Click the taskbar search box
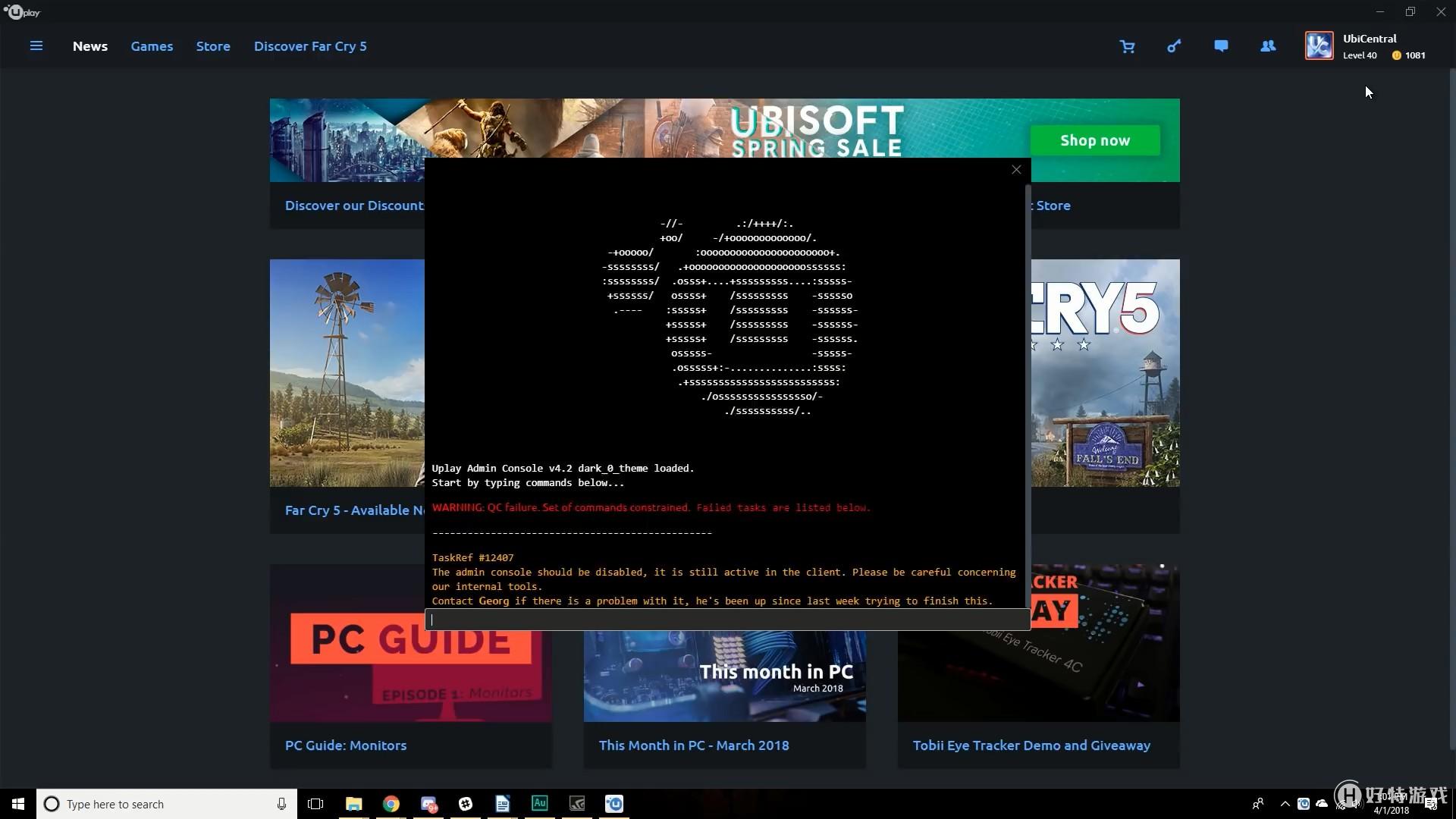This screenshot has width=1456, height=819. [x=167, y=804]
